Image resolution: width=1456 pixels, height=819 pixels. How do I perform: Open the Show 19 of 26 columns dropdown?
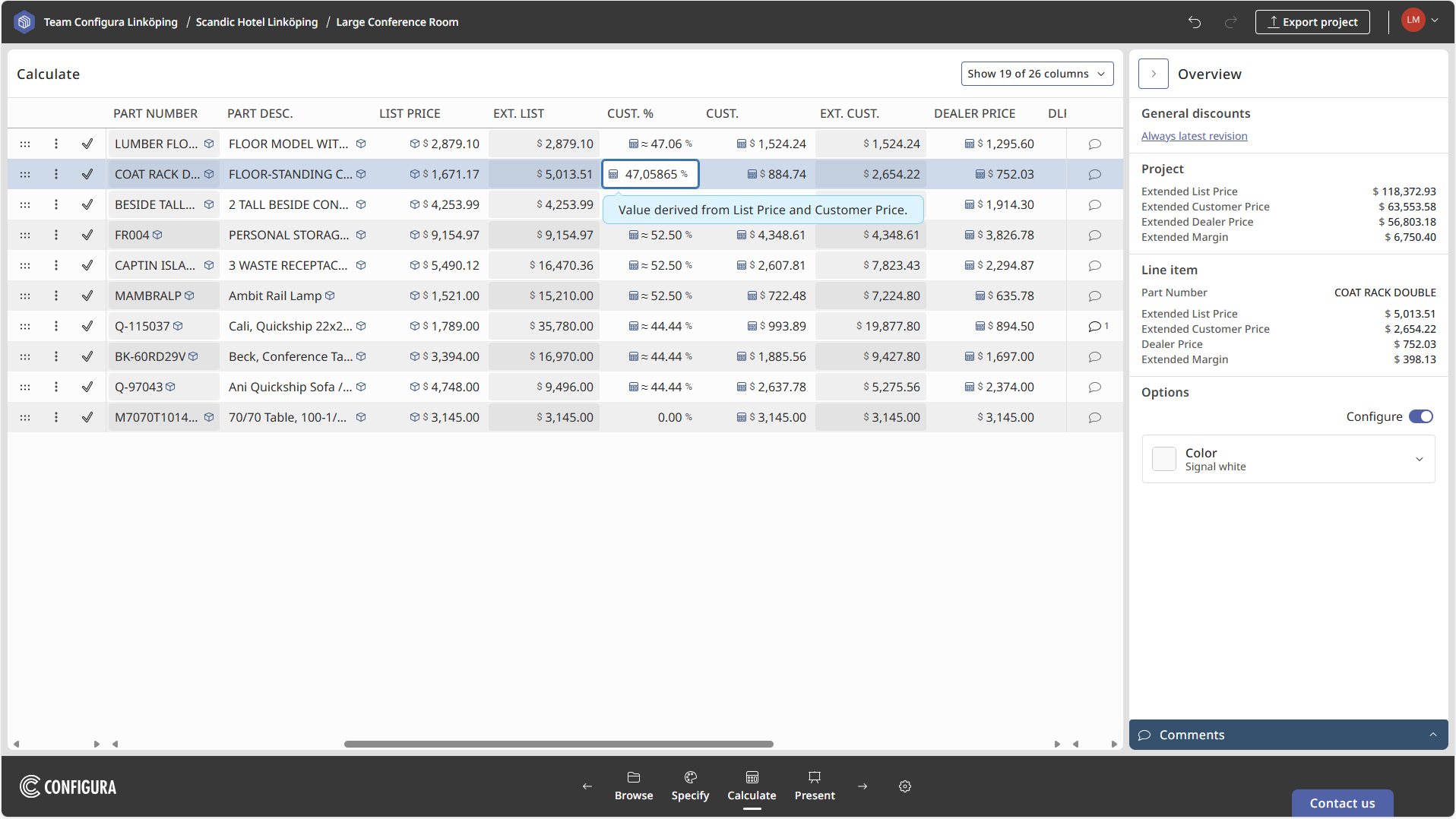[x=1037, y=73]
